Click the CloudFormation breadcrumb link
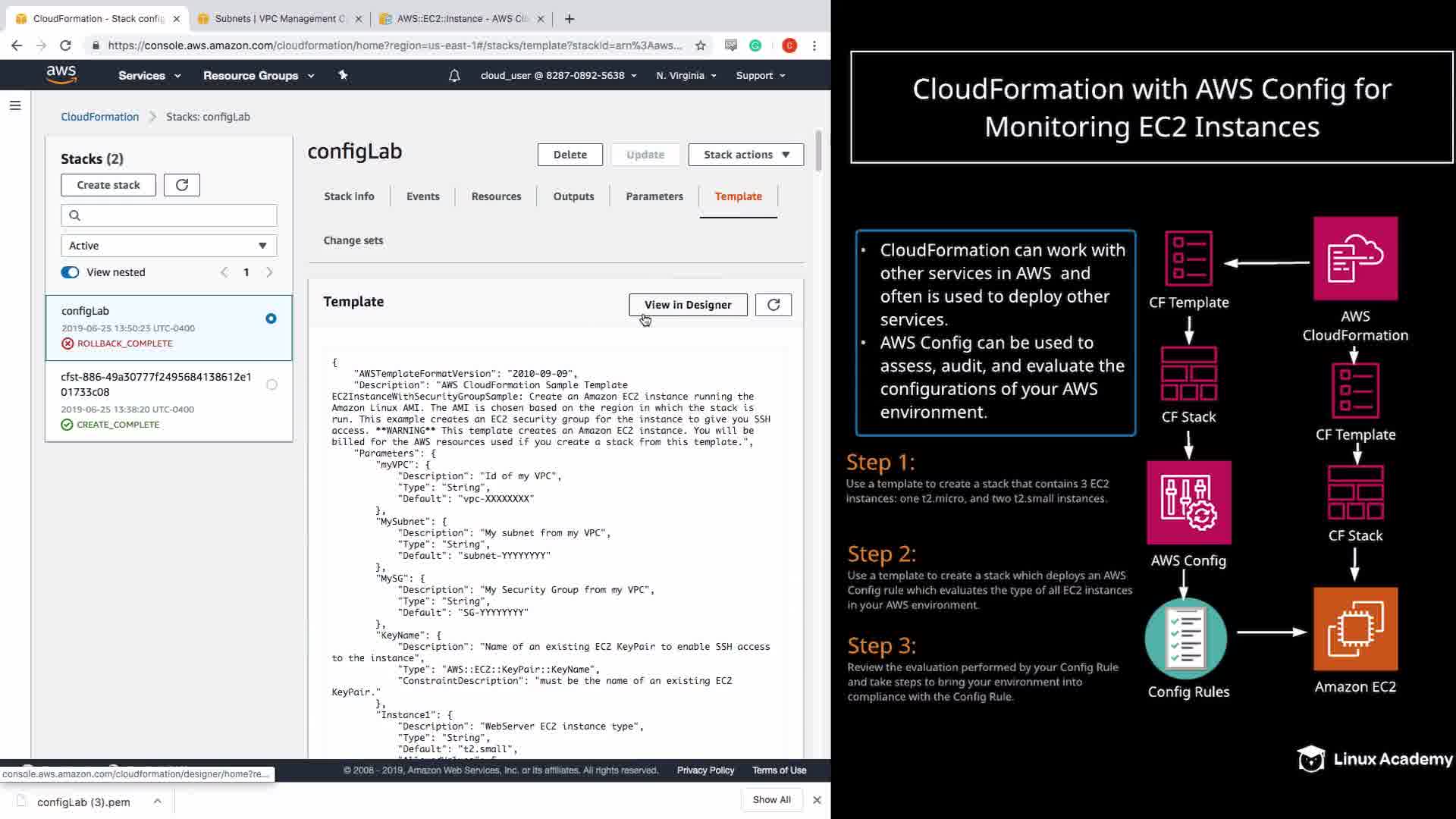Screen dimensions: 1456x819 point(99,117)
